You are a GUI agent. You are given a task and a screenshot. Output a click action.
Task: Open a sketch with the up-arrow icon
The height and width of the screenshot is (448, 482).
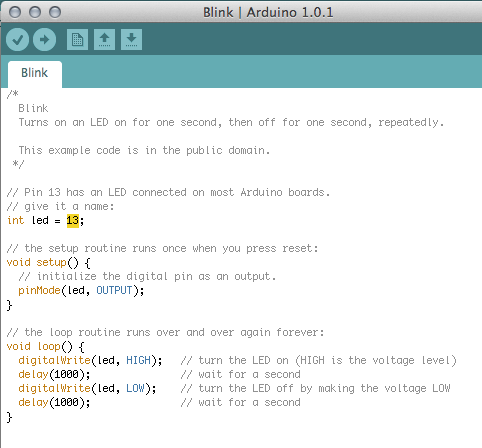tap(104, 40)
